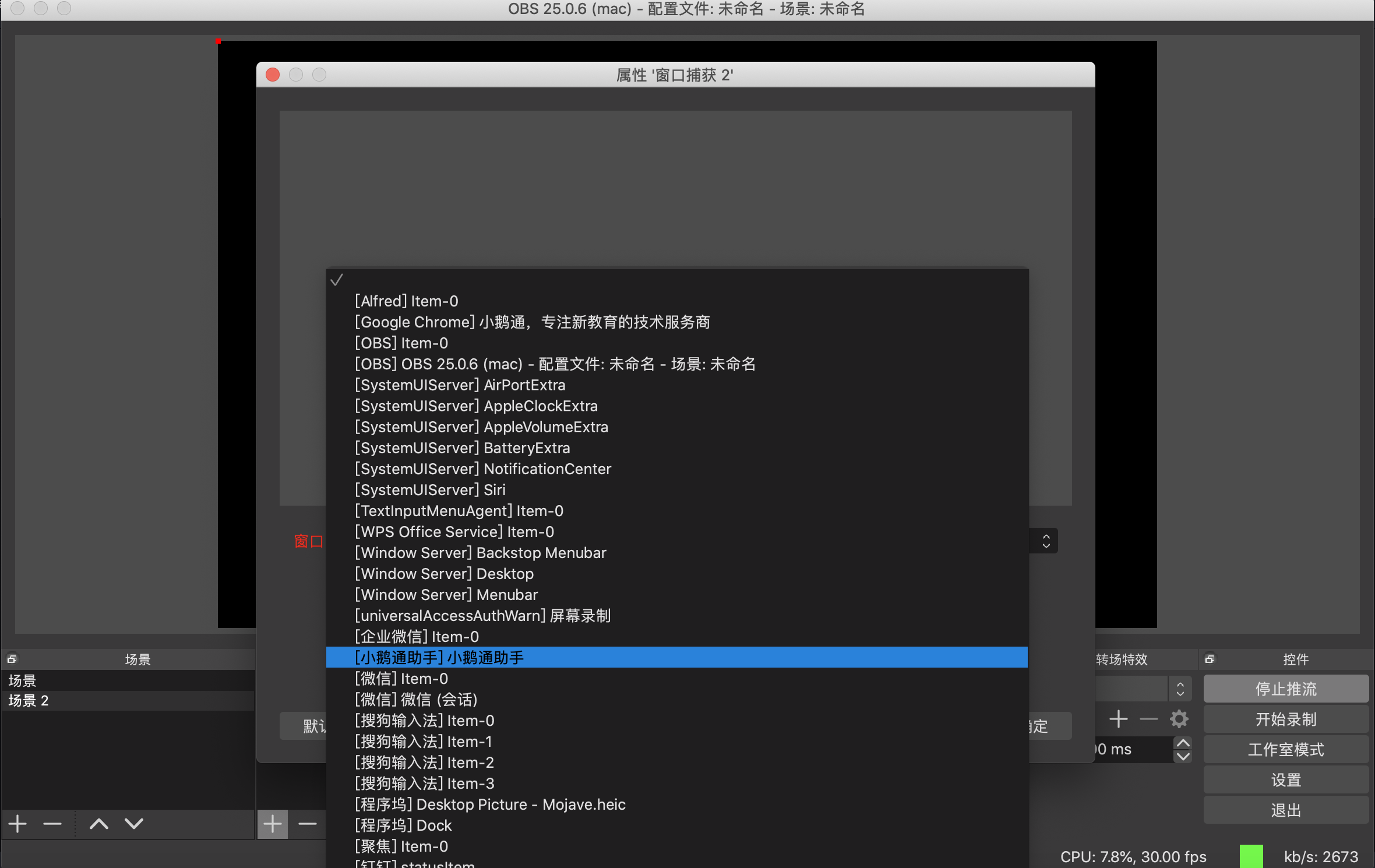Add a transition with plus icon
This screenshot has height=868, width=1375.
(x=1118, y=719)
